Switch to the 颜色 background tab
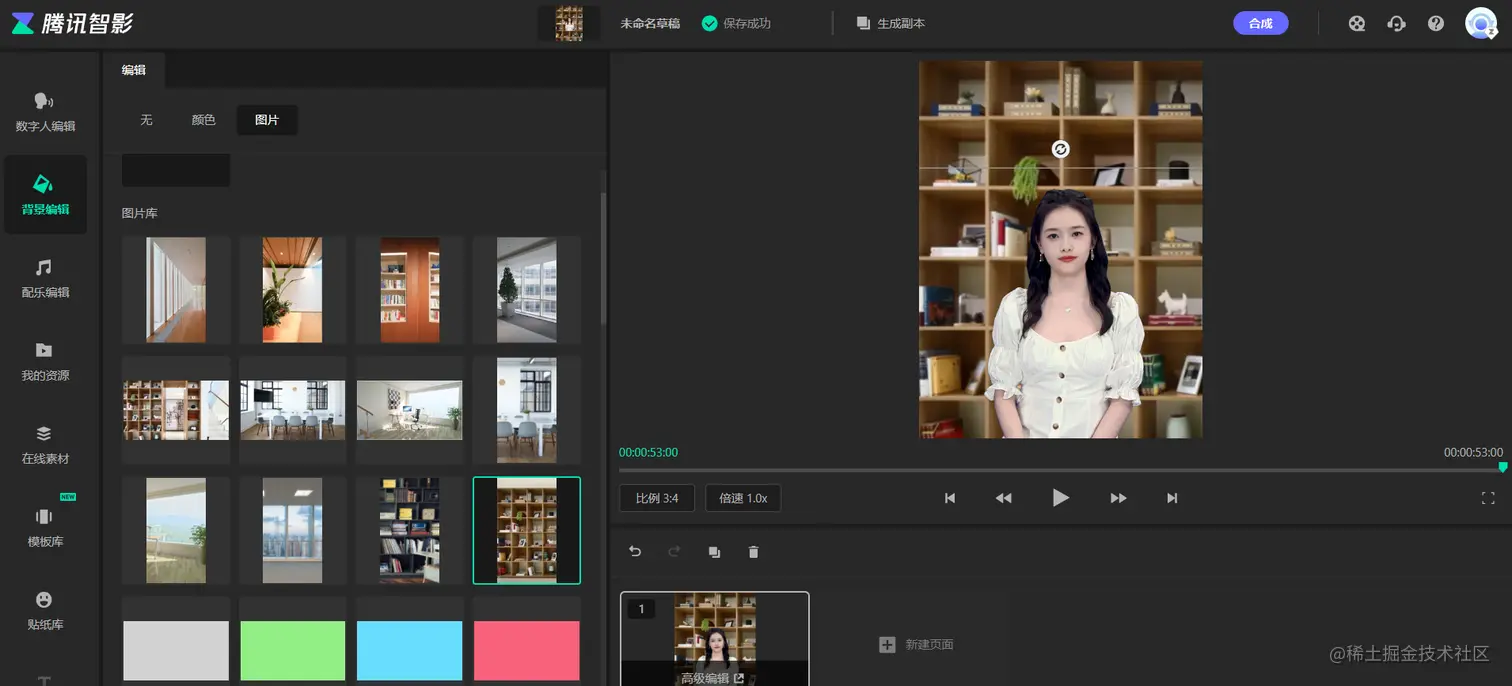This screenshot has width=1512, height=686. pyautogui.click(x=204, y=120)
